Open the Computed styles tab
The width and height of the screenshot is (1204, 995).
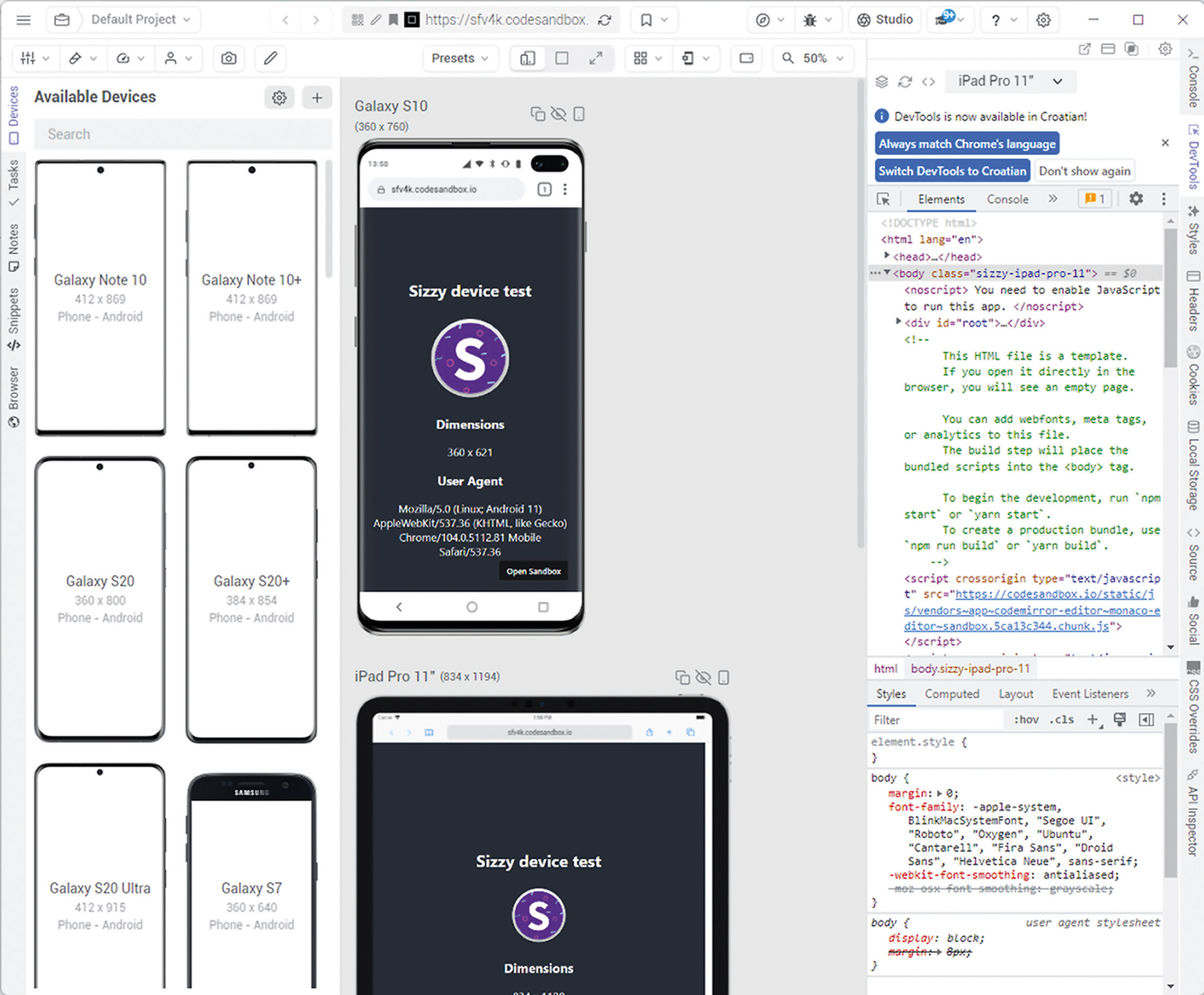pos(951,694)
